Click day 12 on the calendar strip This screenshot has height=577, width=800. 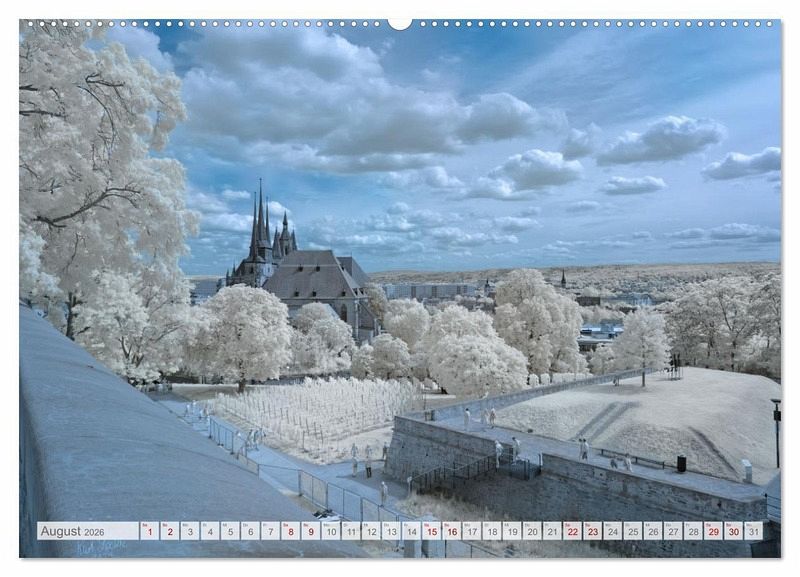pyautogui.click(x=371, y=531)
